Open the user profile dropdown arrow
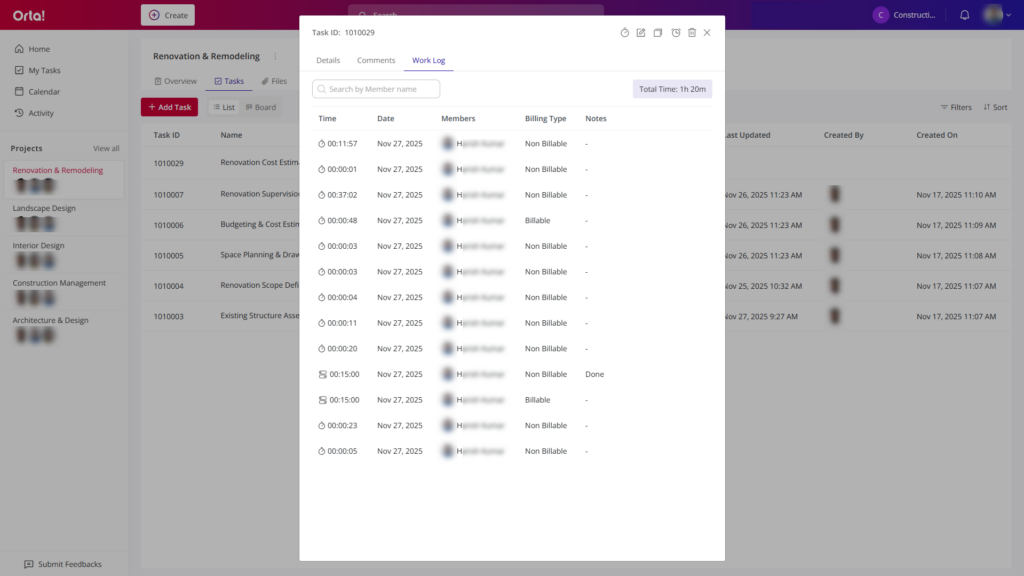This screenshot has width=1024, height=576. [x=1008, y=15]
